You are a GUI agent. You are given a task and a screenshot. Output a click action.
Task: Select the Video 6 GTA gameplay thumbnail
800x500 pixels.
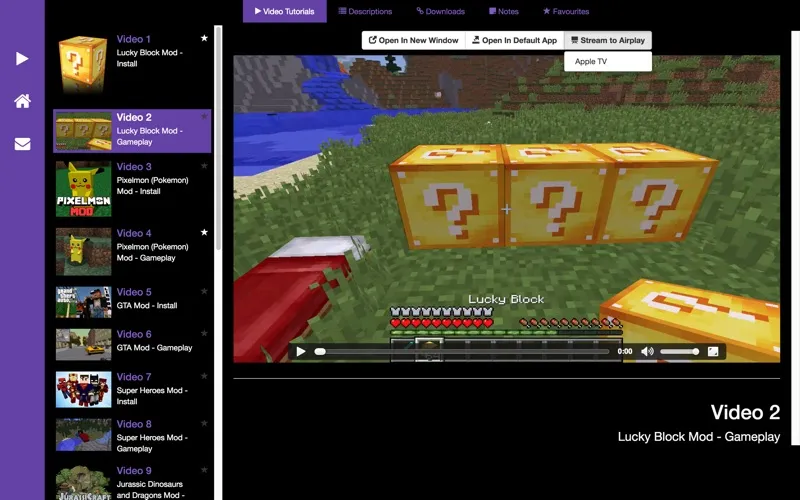83,345
